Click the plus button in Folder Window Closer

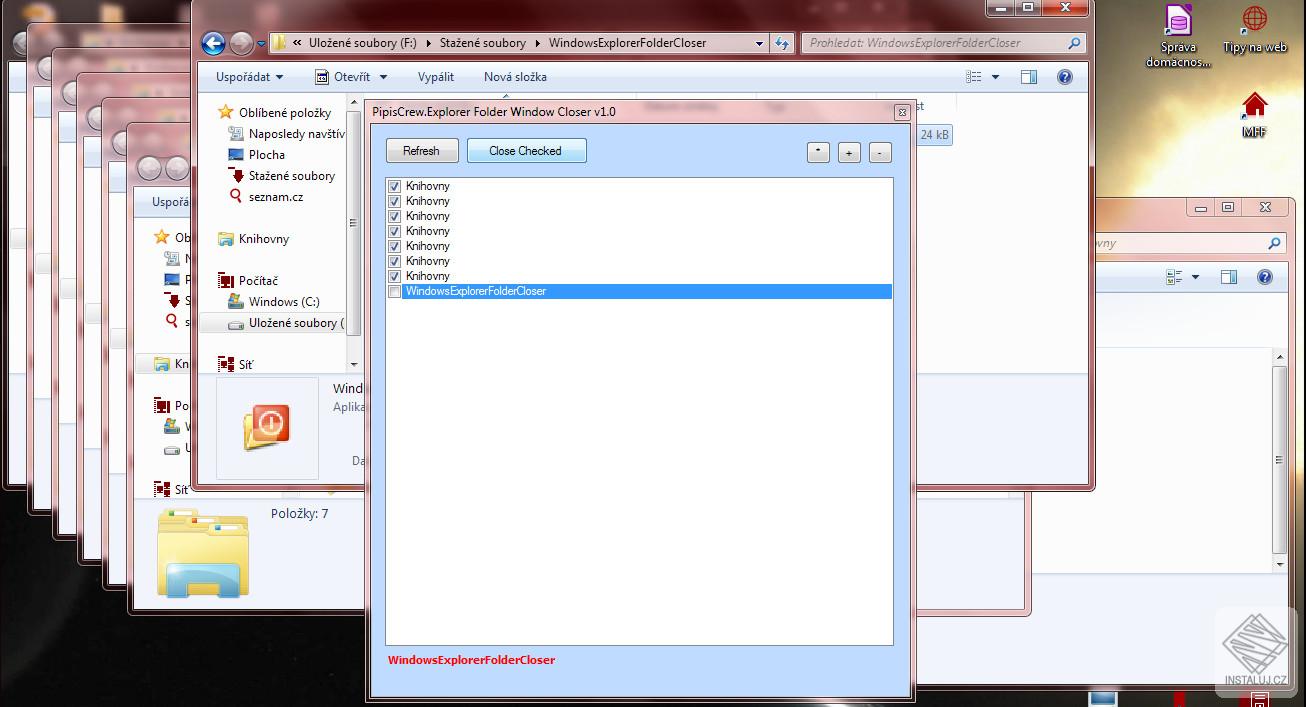point(849,152)
